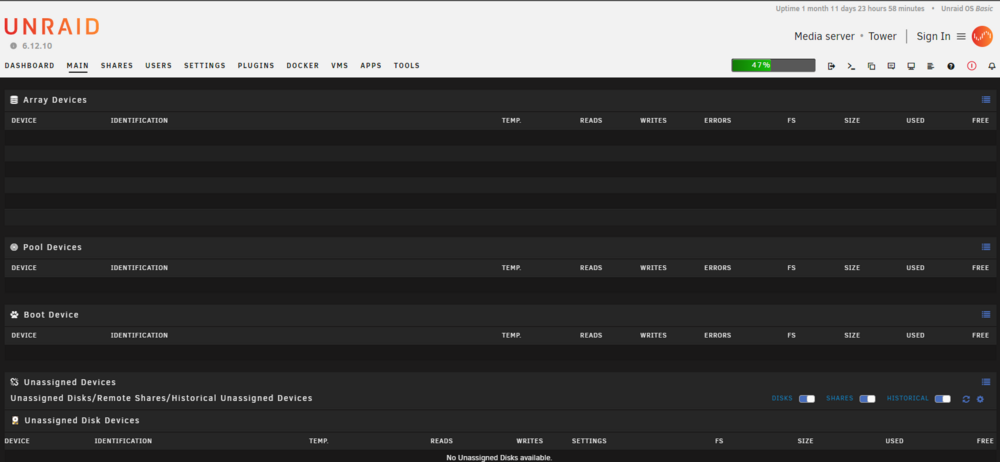Click the Historical label link
This screenshot has height=462, width=1000.
click(908, 398)
